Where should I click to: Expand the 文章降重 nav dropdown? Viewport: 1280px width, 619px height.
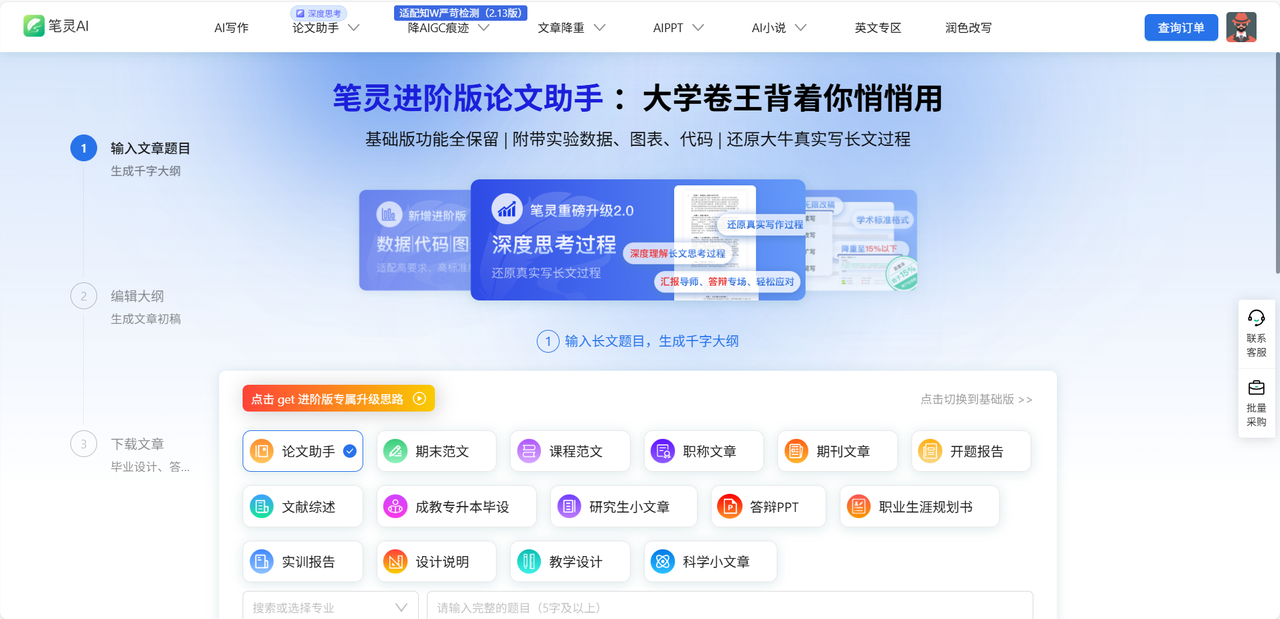pos(599,28)
